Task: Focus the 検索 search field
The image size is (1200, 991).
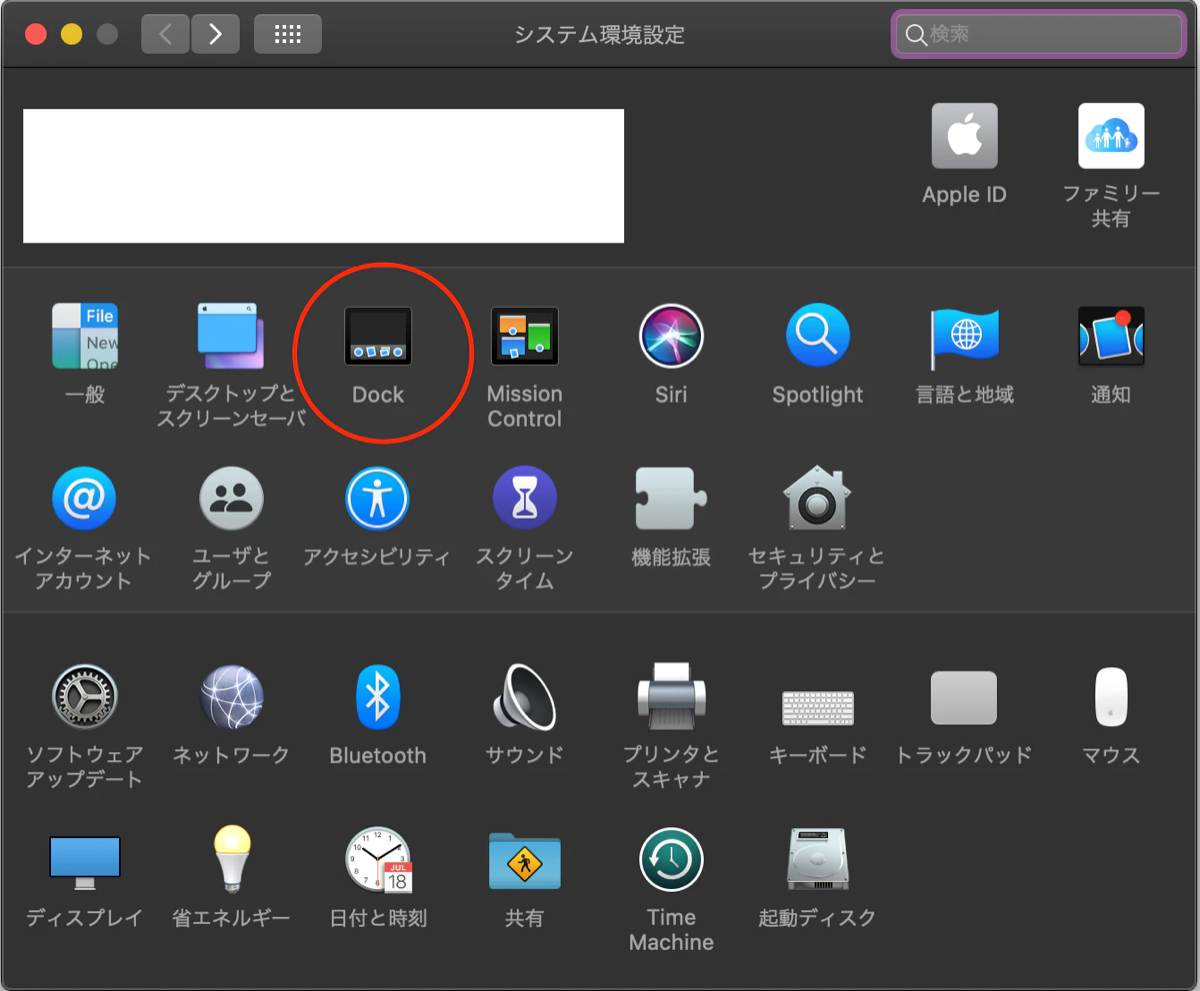Action: (1038, 34)
